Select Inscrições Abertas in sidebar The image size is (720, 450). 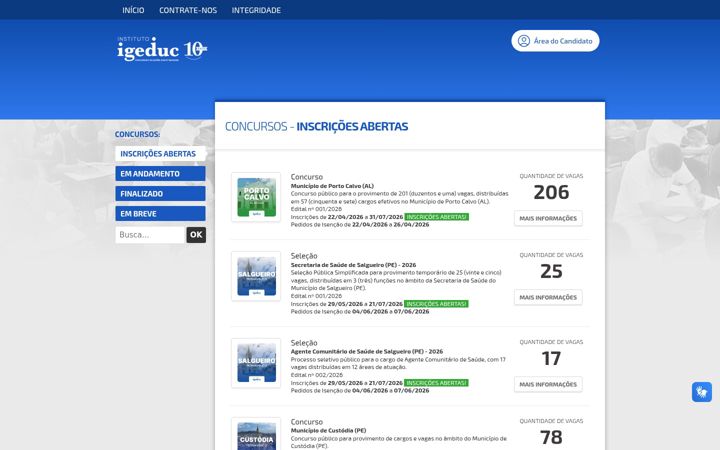pyautogui.click(x=160, y=154)
